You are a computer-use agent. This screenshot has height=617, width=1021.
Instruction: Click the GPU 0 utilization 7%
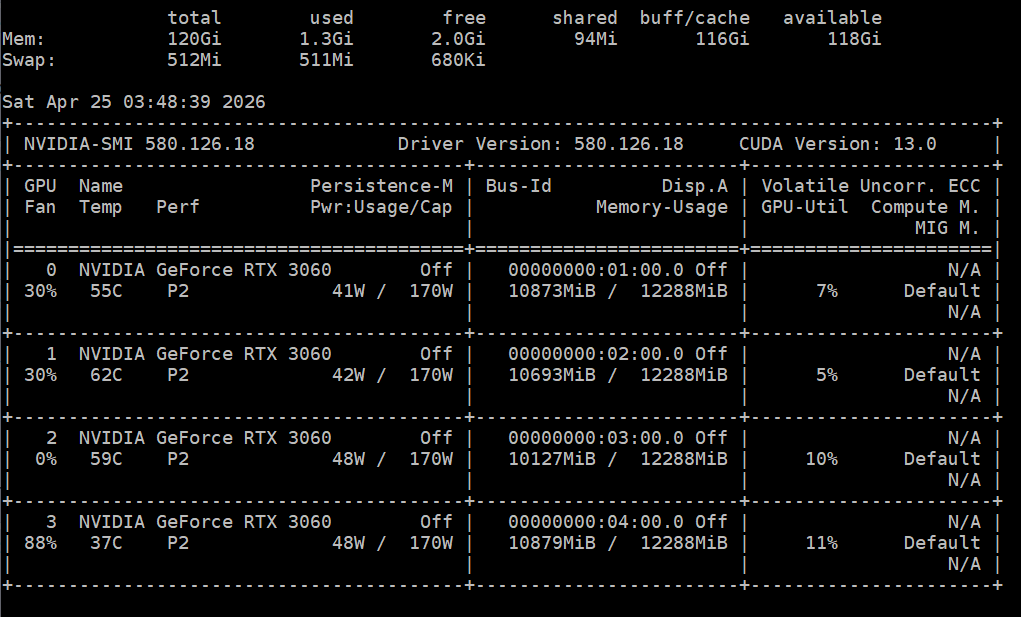coord(826,291)
